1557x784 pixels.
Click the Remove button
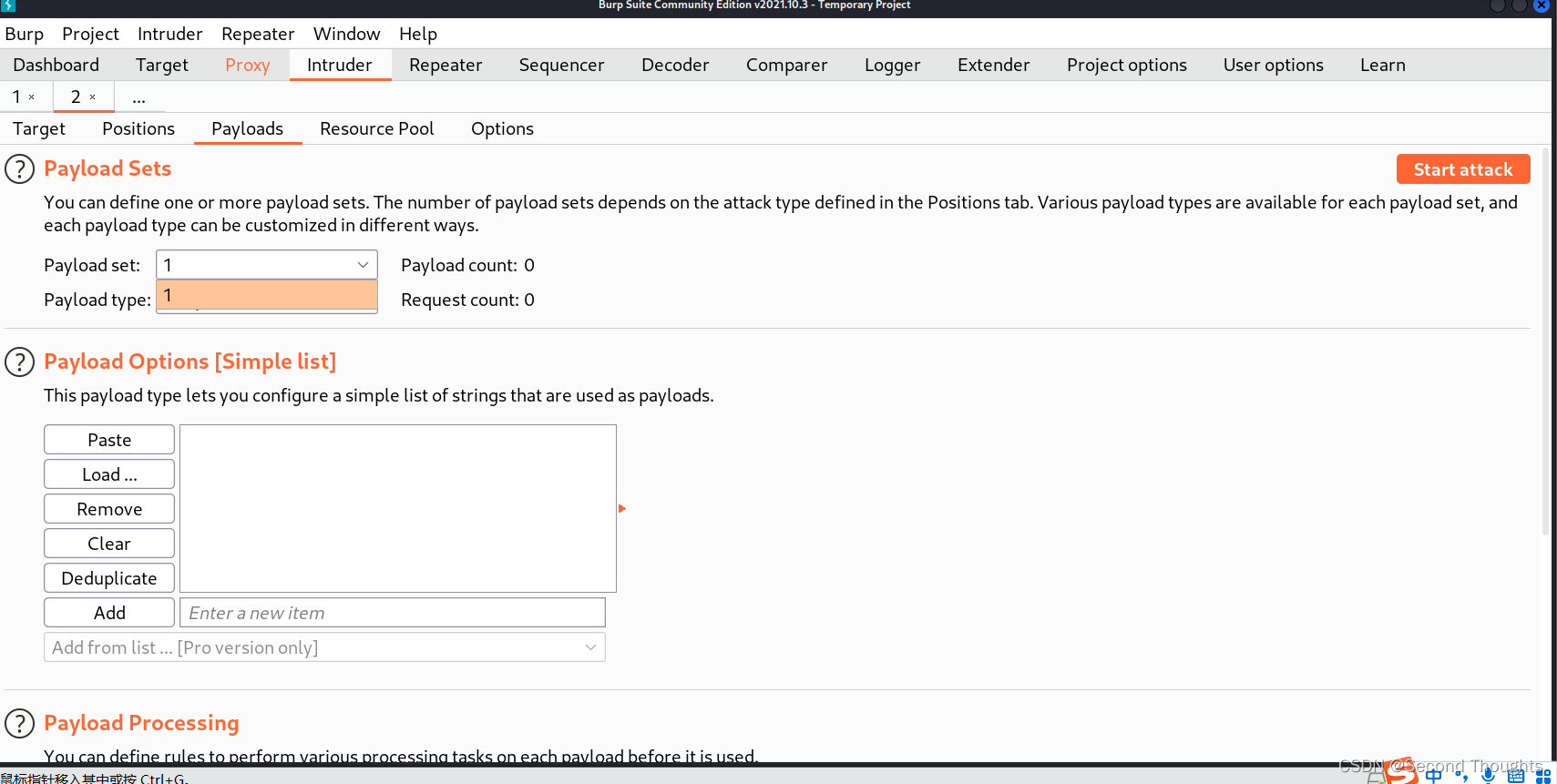click(x=109, y=509)
